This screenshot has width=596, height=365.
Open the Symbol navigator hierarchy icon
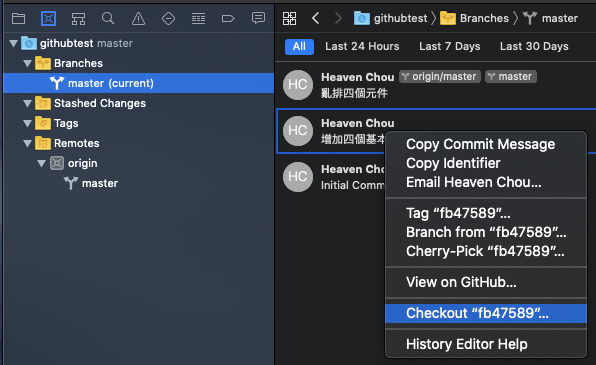coord(78,18)
